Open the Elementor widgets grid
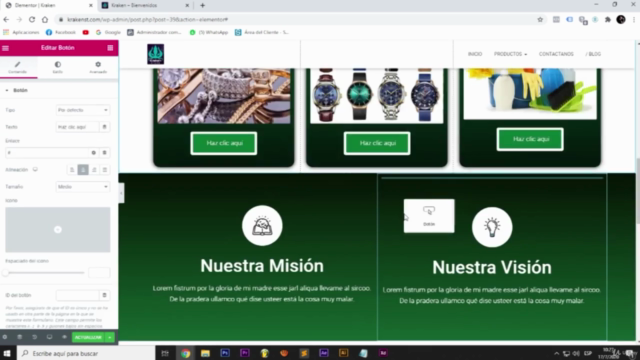Viewport: 640px width, 360px height. (110, 48)
